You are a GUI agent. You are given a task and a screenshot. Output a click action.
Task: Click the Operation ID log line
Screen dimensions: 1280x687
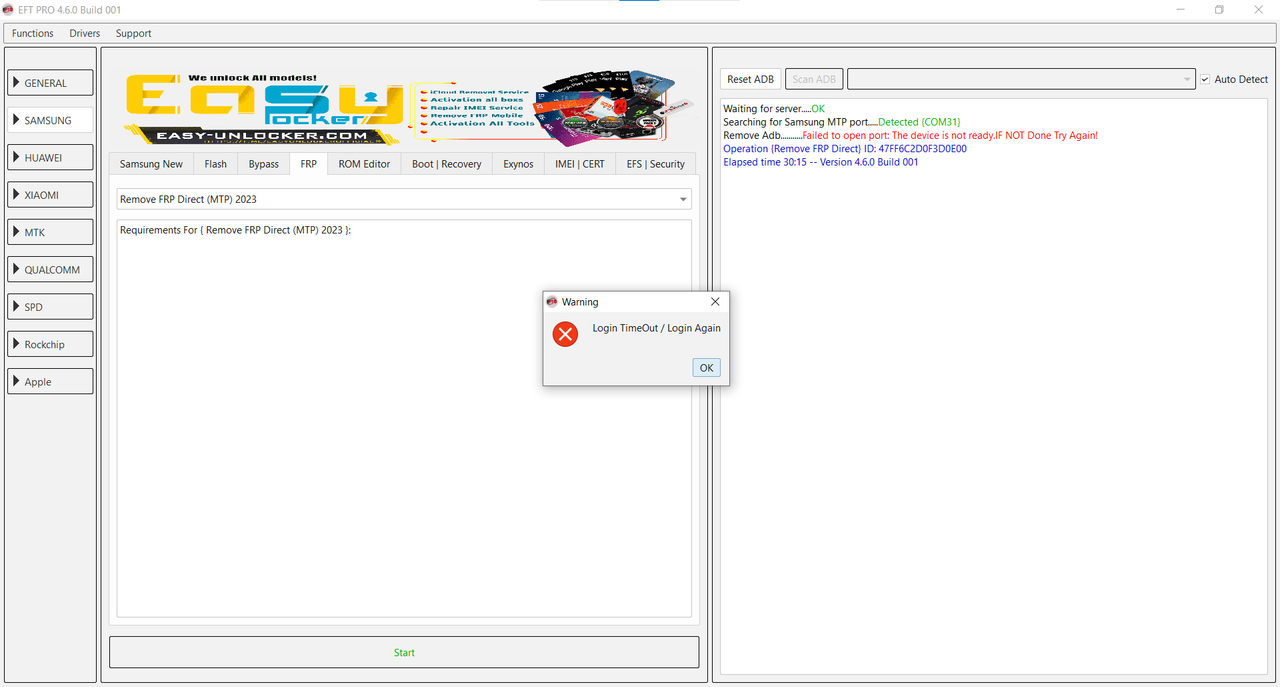pyautogui.click(x=845, y=149)
